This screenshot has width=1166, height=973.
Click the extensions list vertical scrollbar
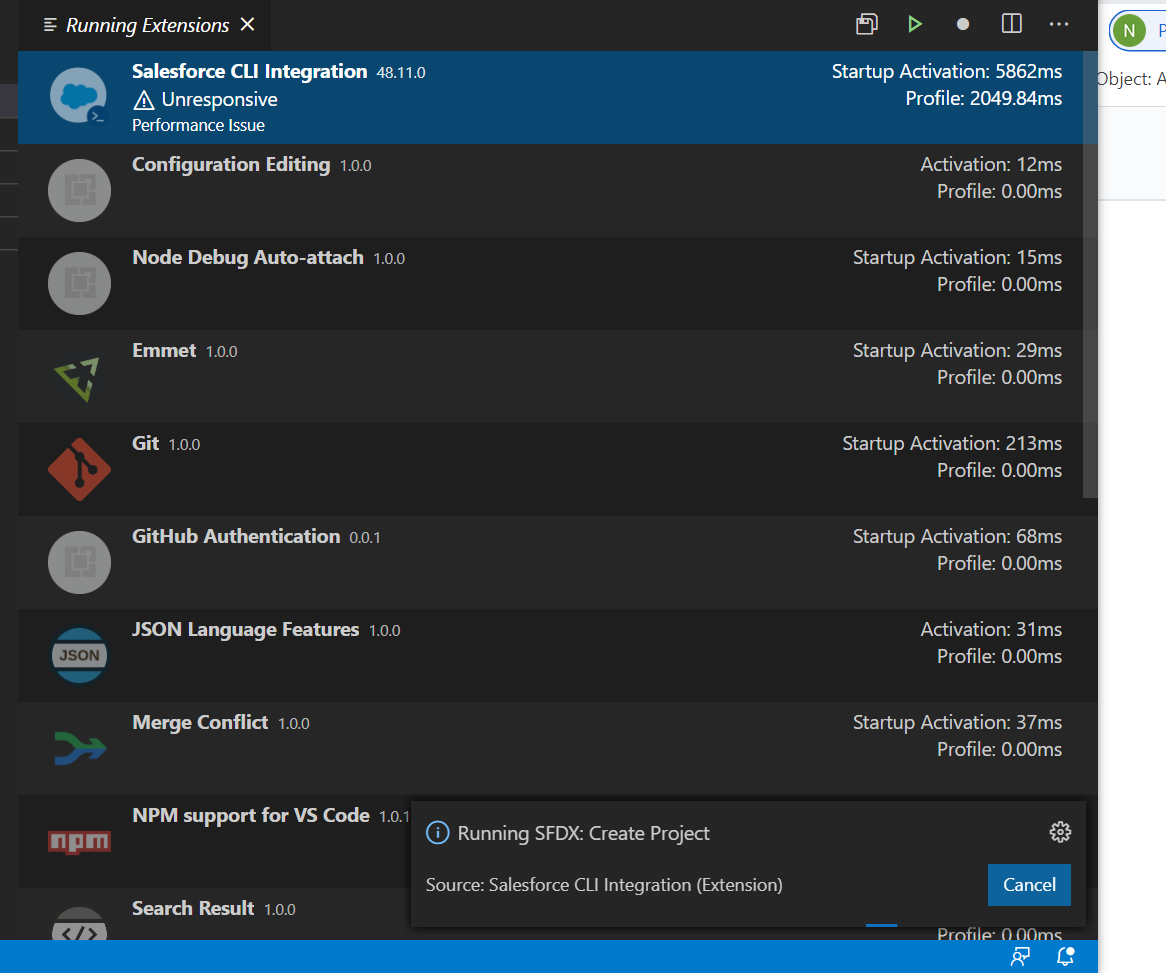1090,274
